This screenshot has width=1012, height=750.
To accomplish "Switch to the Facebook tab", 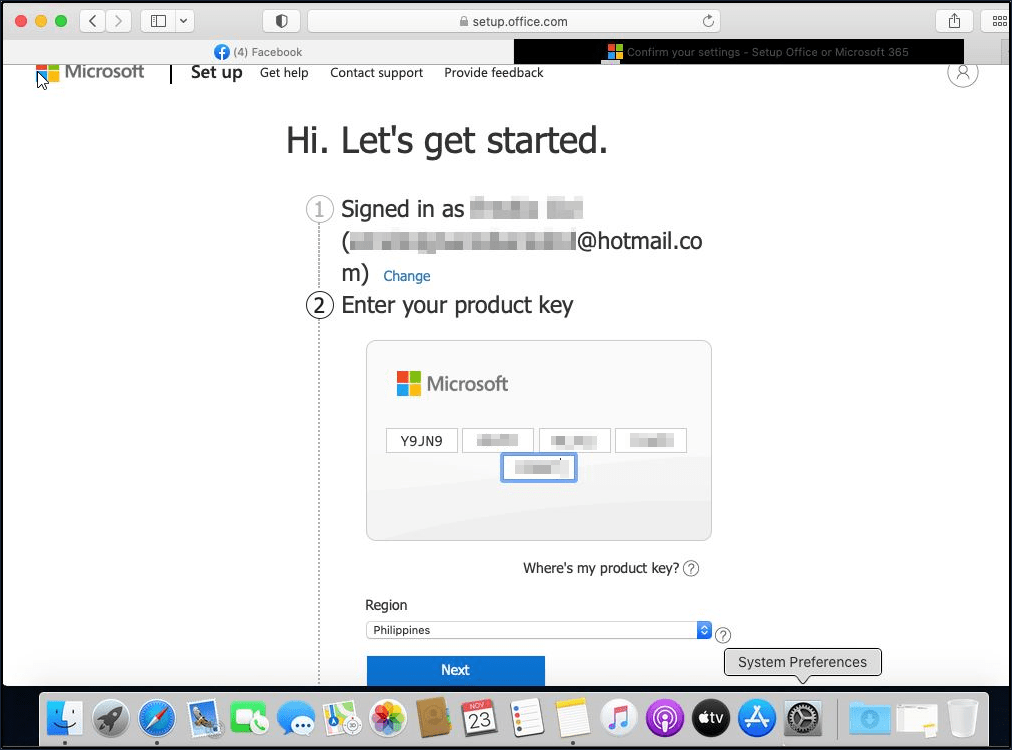I will (x=258, y=52).
